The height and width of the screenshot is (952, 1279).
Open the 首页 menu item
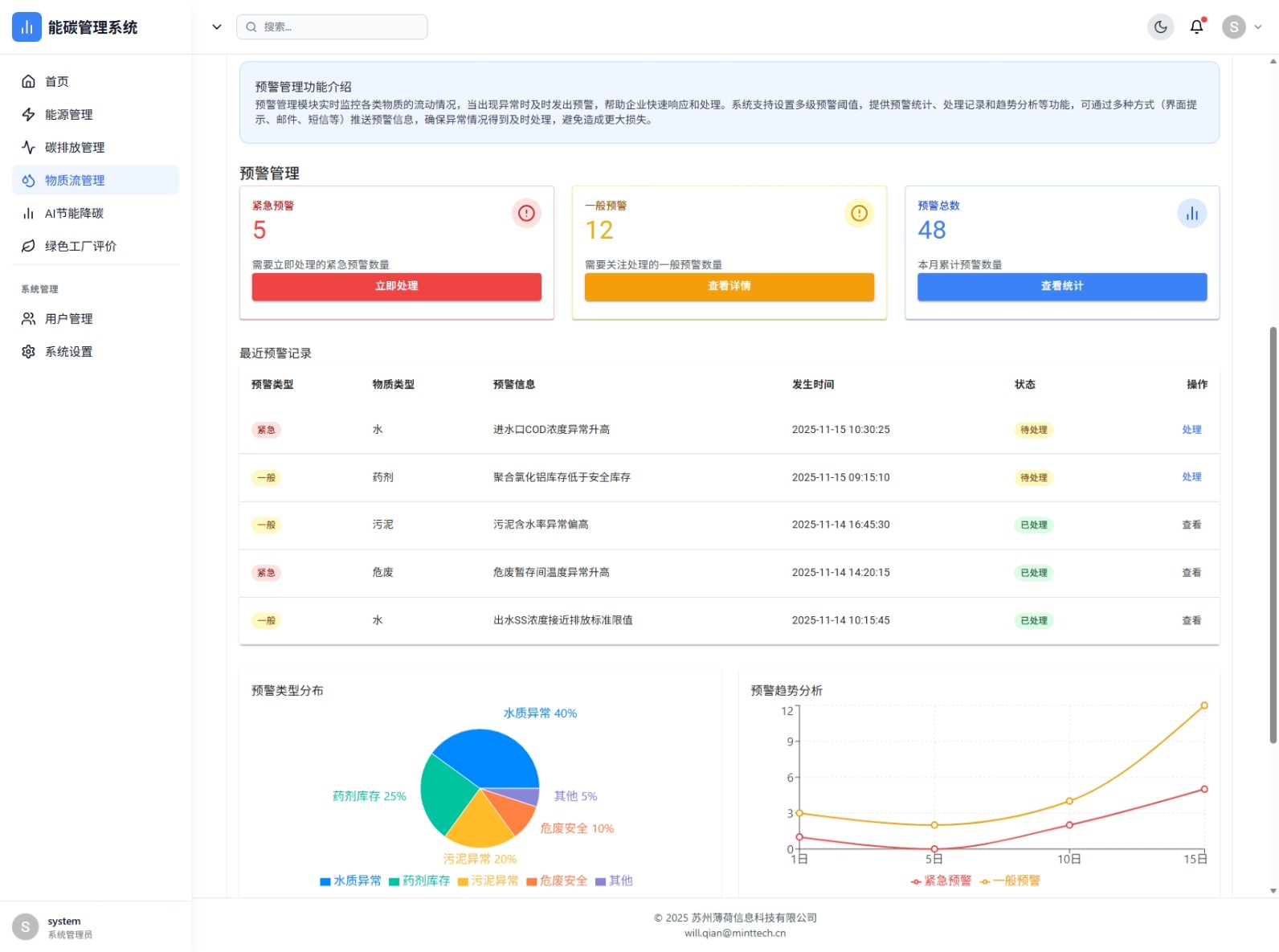(96, 81)
